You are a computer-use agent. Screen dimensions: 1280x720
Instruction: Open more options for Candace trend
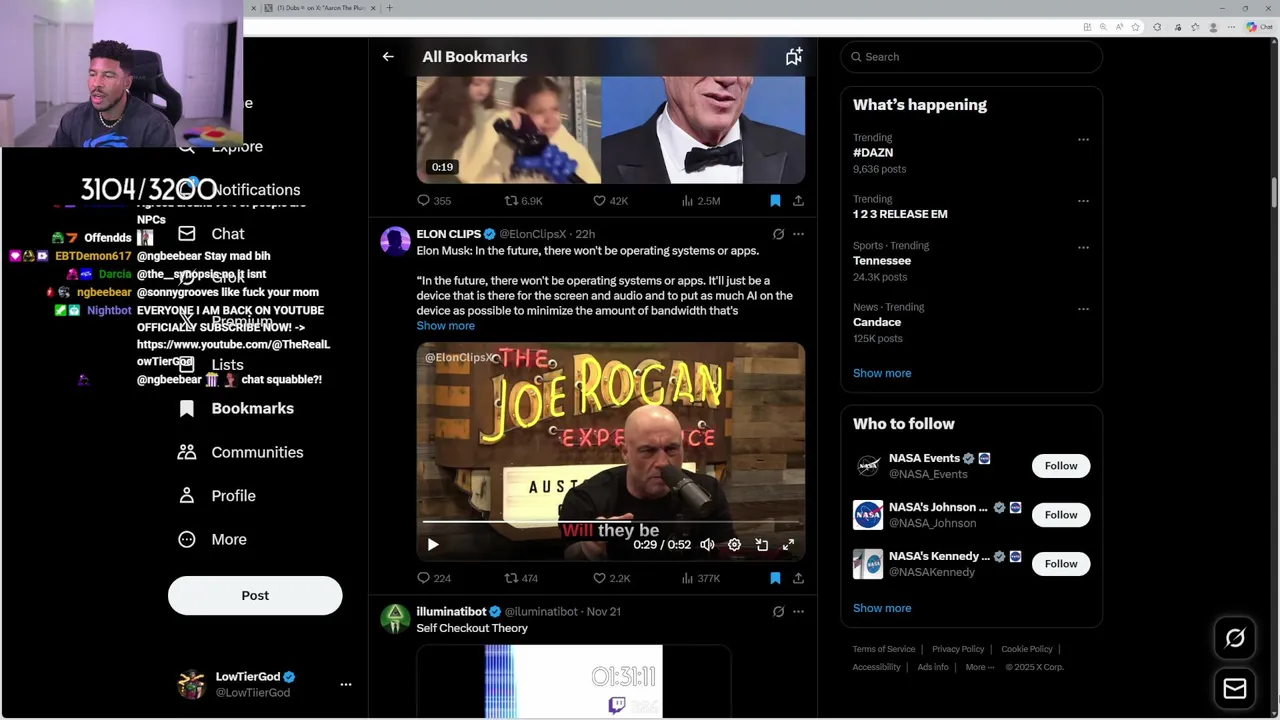[x=1083, y=309]
